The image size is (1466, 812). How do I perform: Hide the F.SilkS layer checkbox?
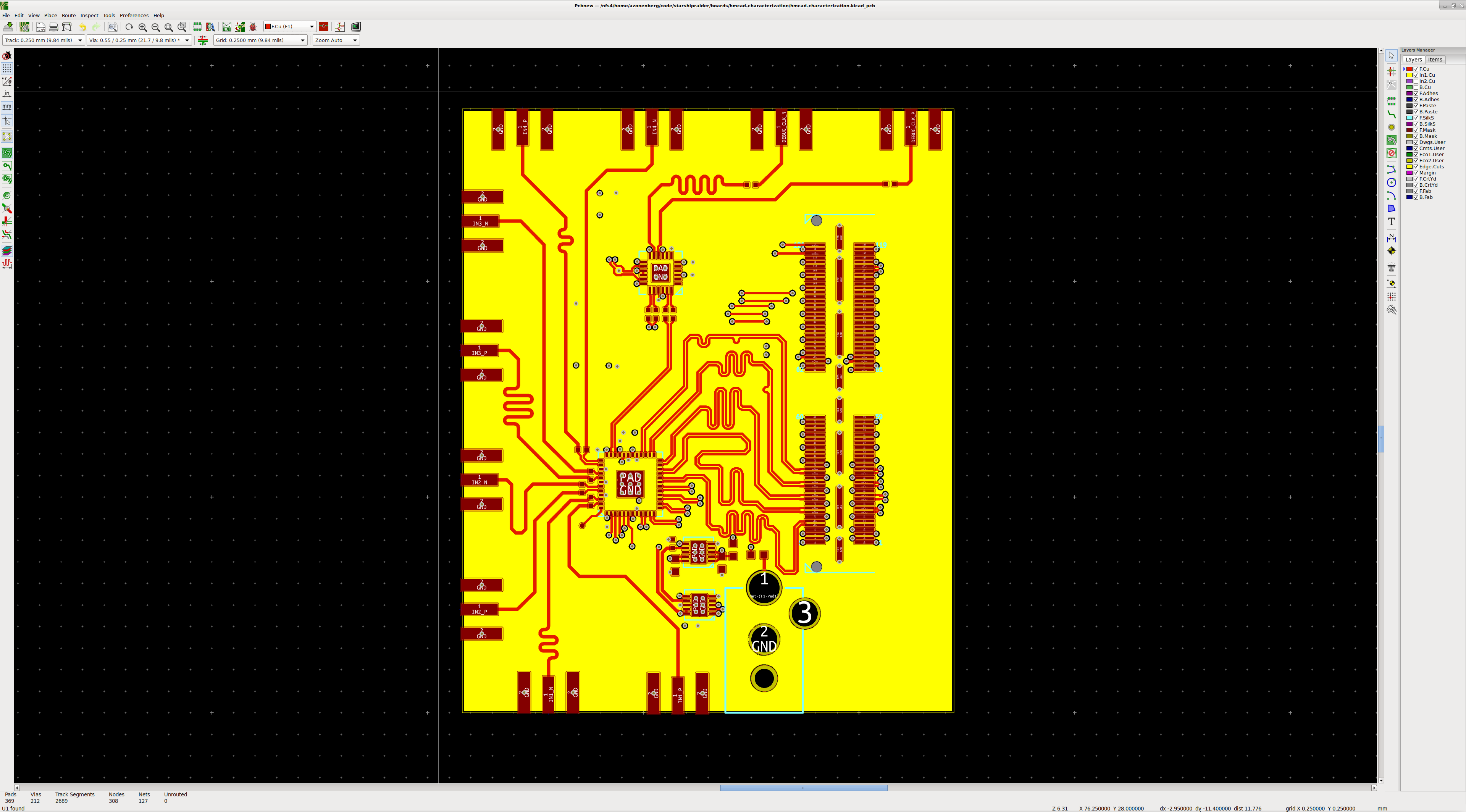1416,118
